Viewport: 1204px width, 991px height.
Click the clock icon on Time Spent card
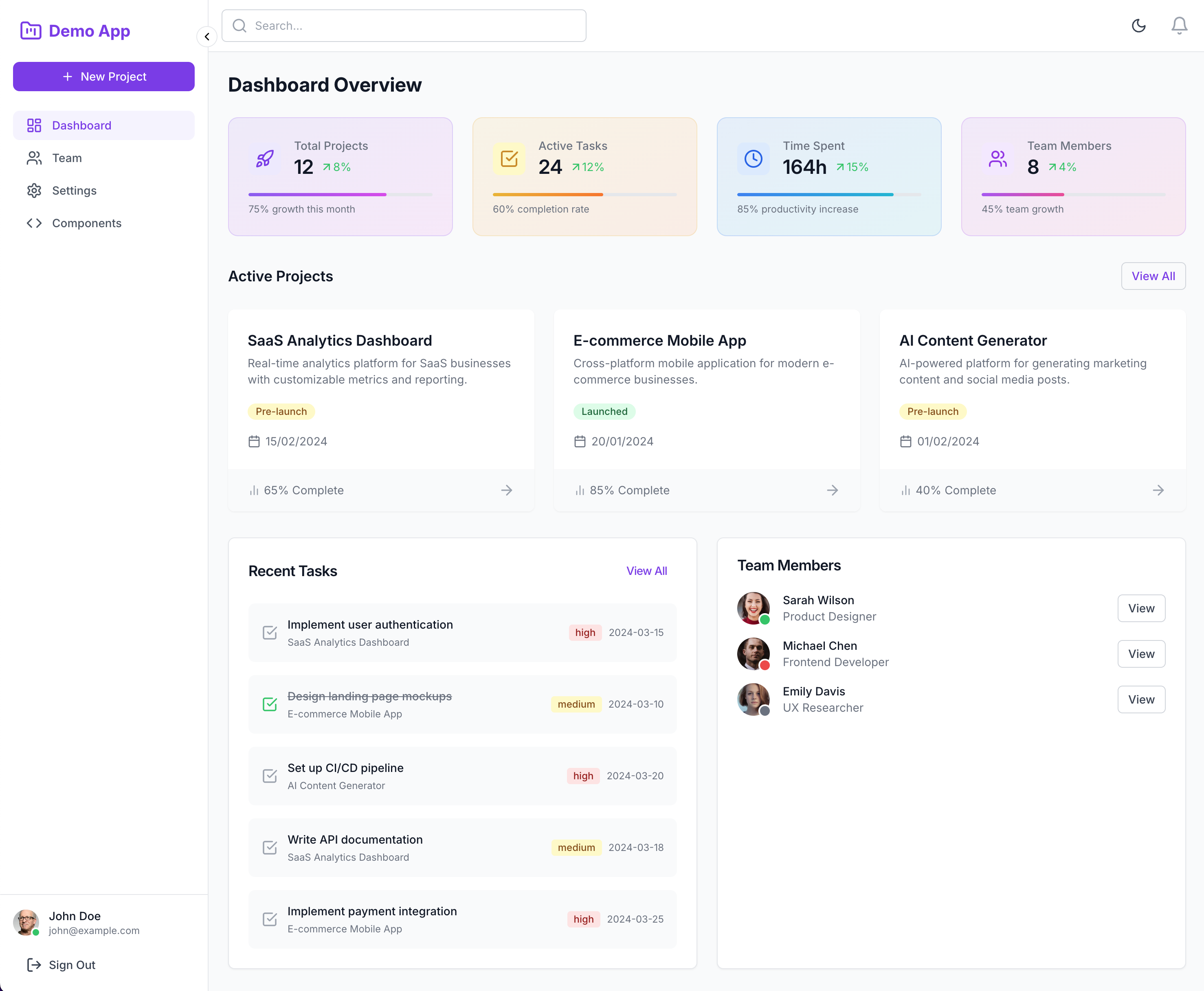pos(753,159)
